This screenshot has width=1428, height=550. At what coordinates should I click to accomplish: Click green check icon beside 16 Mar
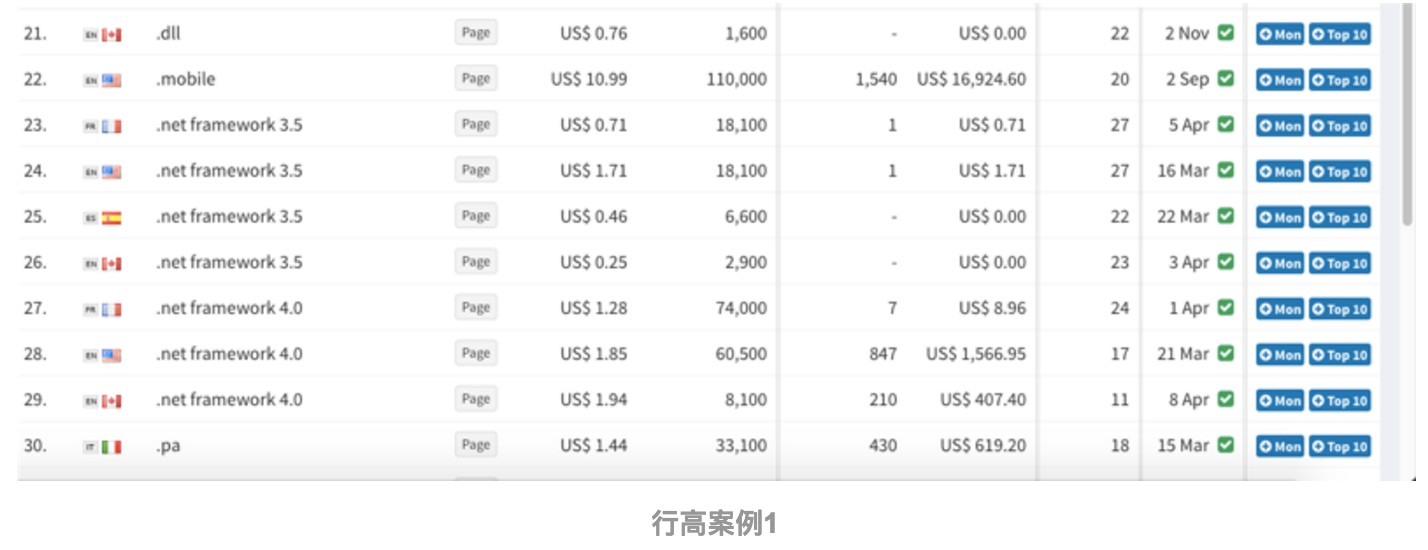1225,170
